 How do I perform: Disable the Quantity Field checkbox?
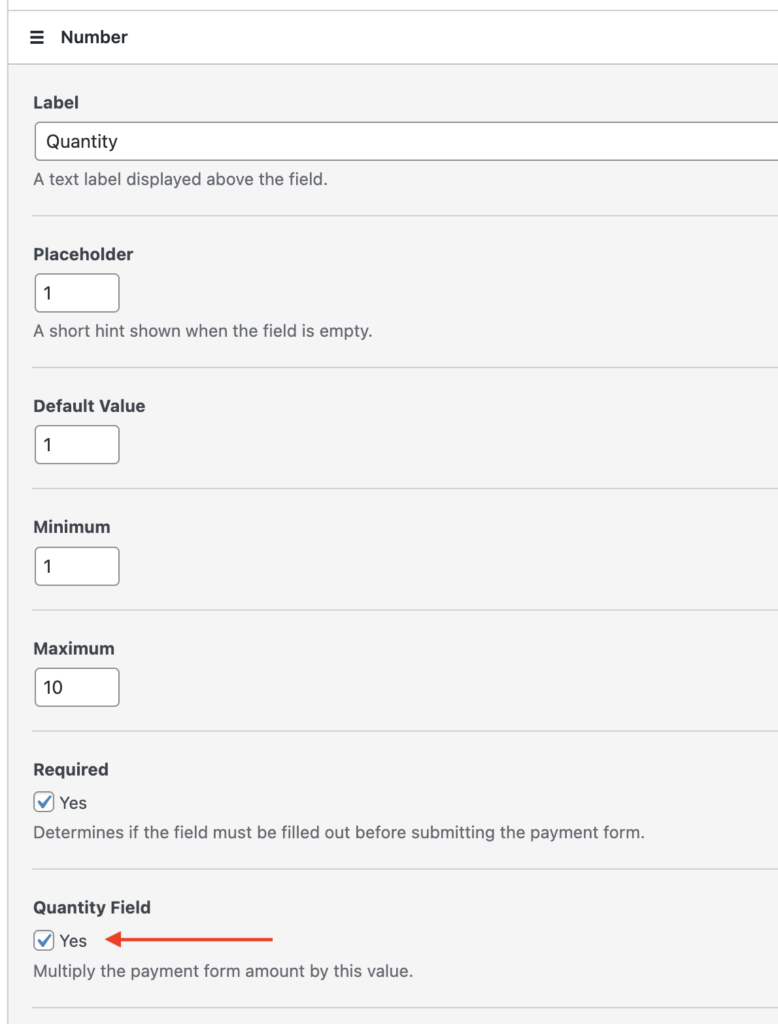tap(44, 940)
